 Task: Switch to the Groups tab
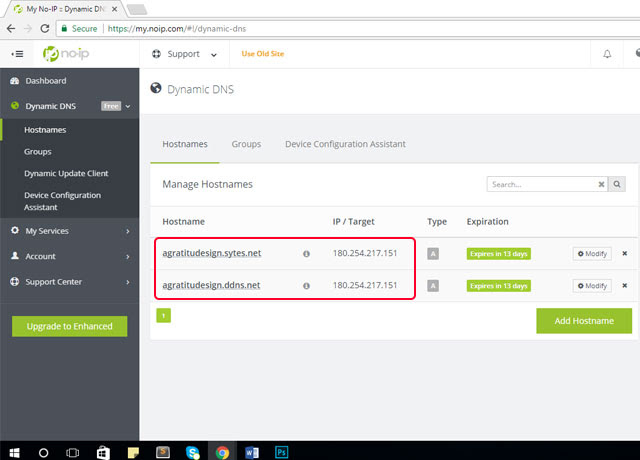click(246, 144)
